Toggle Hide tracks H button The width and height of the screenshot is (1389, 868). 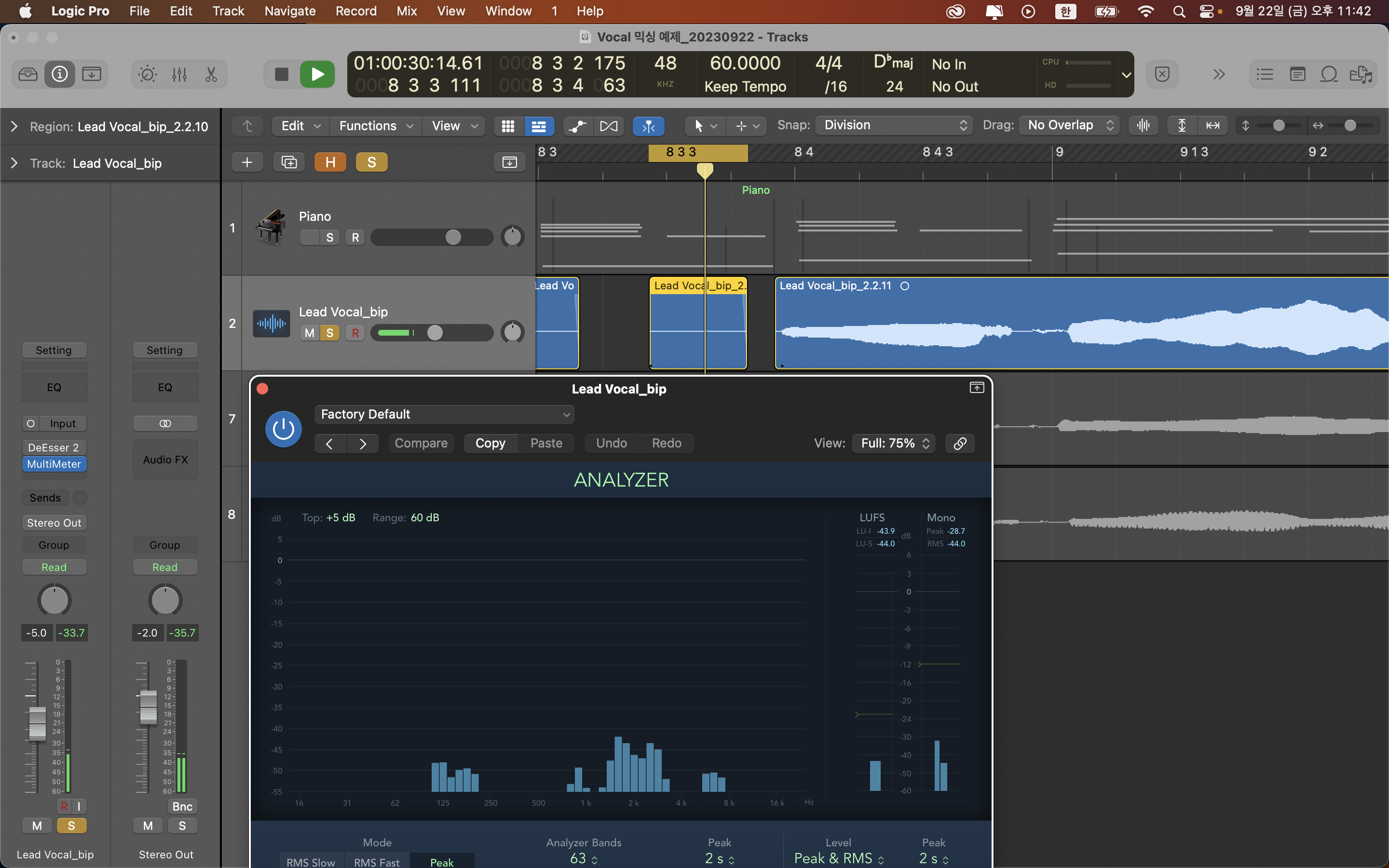330,163
